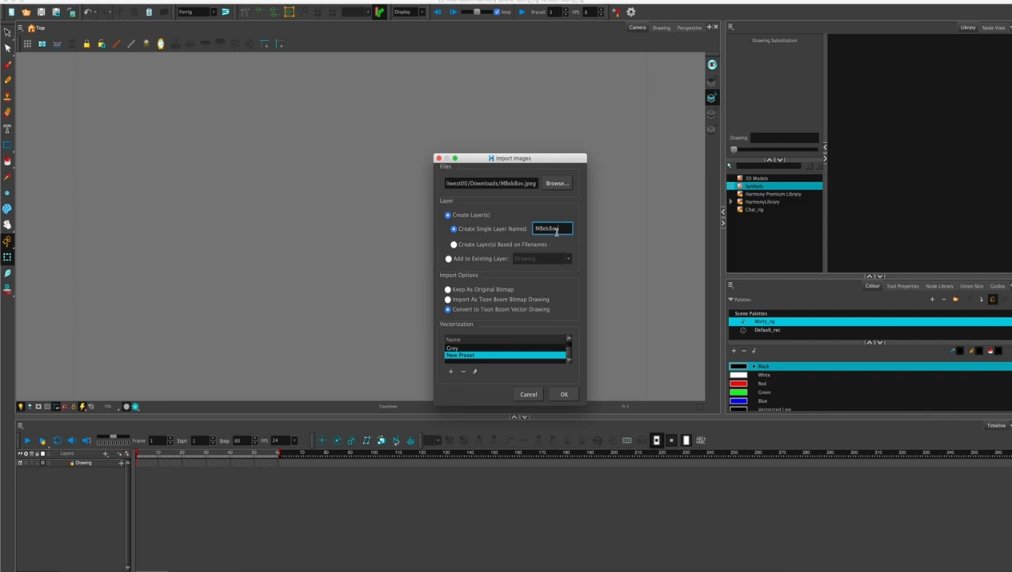Switch to the Tool Properties tab

tap(901, 286)
